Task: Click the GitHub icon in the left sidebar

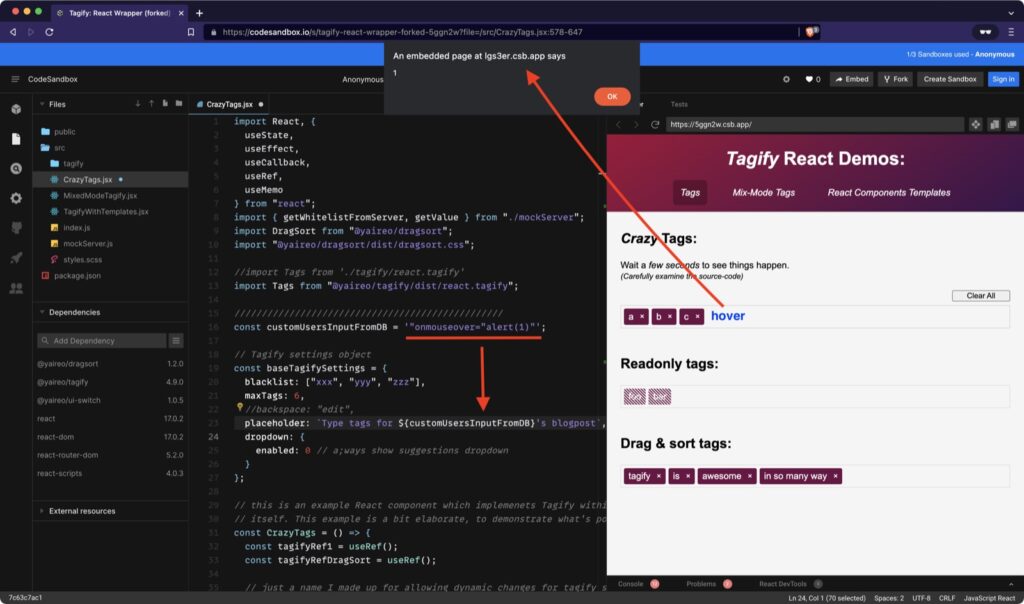Action: pos(15,229)
